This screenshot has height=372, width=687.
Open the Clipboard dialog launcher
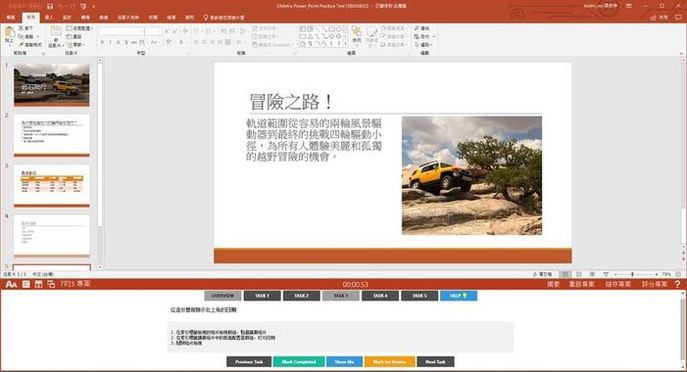(43, 53)
